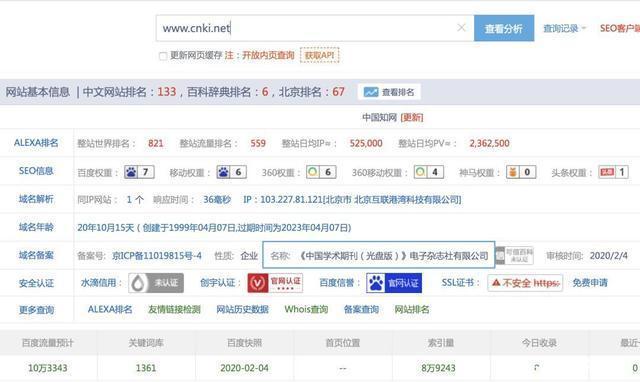
Task: Click the 百度流量预计 column header
Action: (48, 343)
